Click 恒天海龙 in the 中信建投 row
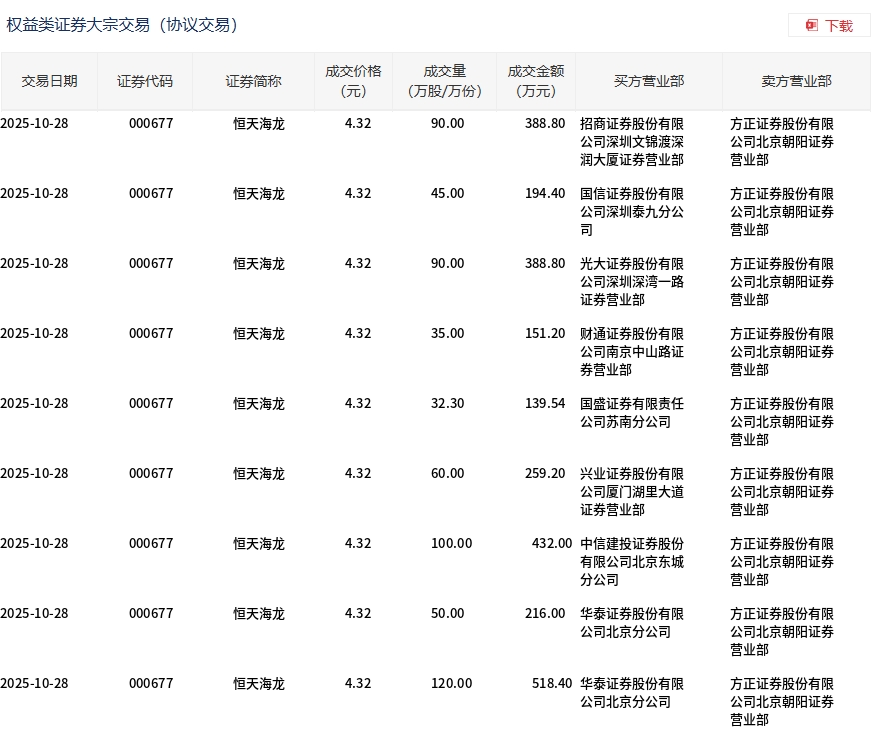872x742 pixels. (x=259, y=543)
